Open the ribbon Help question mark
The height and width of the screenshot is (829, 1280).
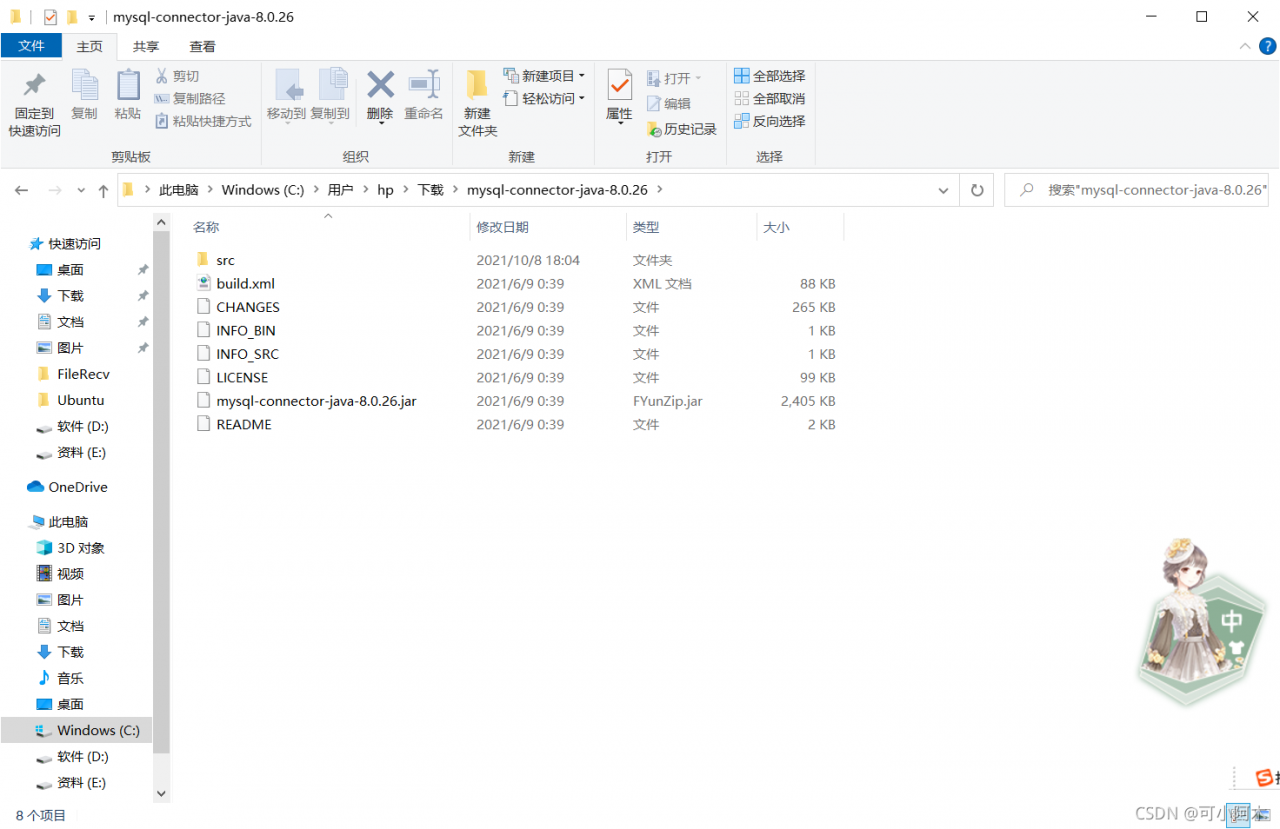1267,46
